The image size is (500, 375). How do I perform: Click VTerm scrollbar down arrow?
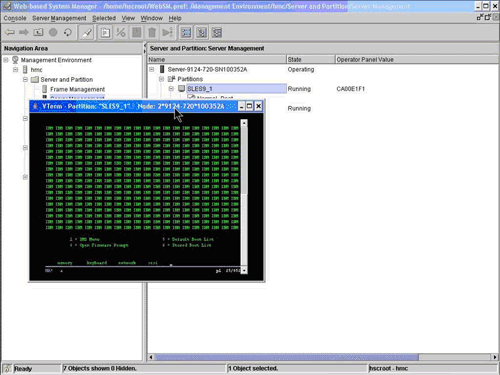(x=244, y=270)
